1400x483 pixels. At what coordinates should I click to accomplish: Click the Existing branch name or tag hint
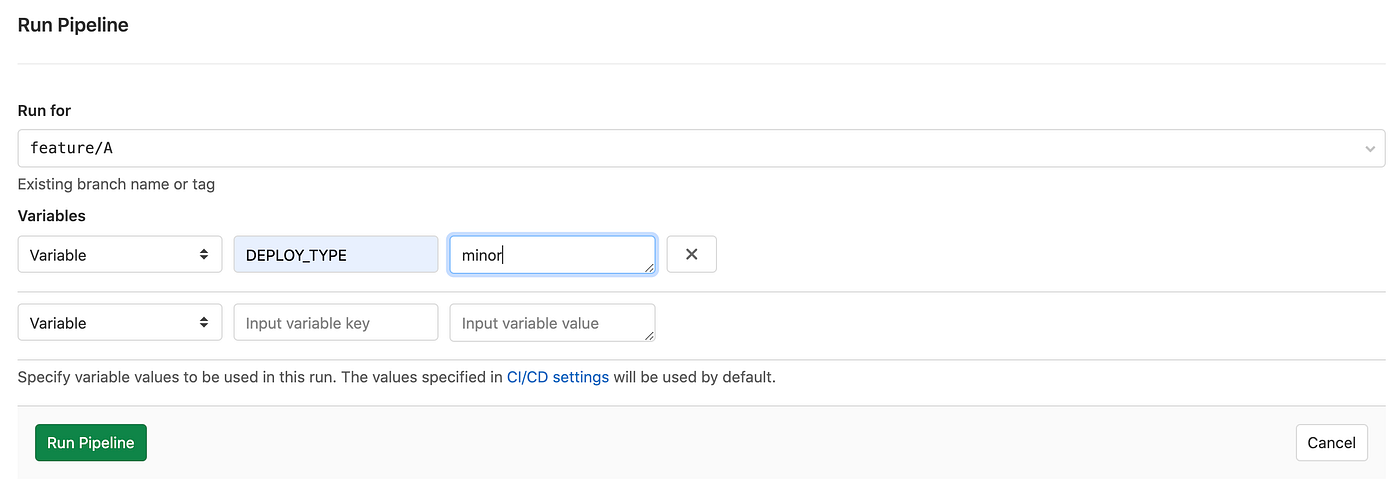pyautogui.click(x=116, y=184)
